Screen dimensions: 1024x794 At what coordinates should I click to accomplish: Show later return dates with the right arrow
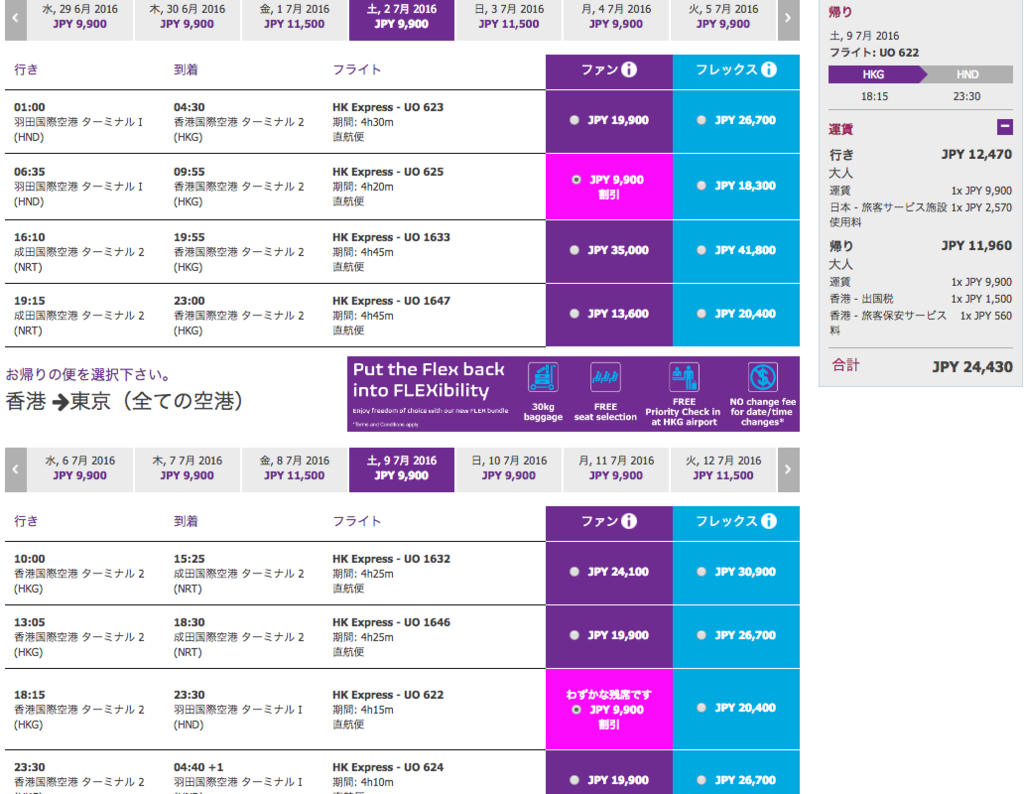(788, 469)
